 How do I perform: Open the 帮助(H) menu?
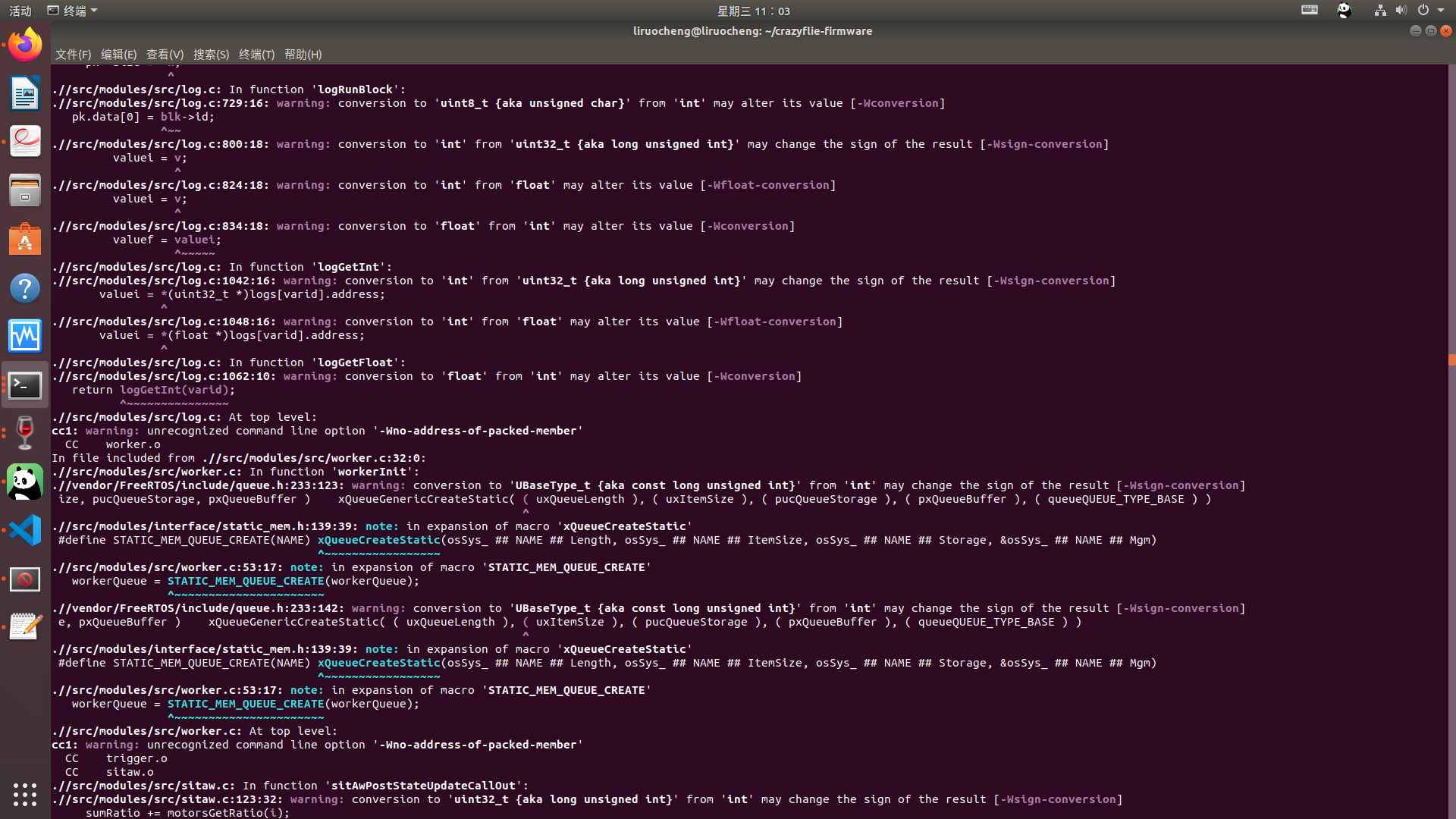303,55
